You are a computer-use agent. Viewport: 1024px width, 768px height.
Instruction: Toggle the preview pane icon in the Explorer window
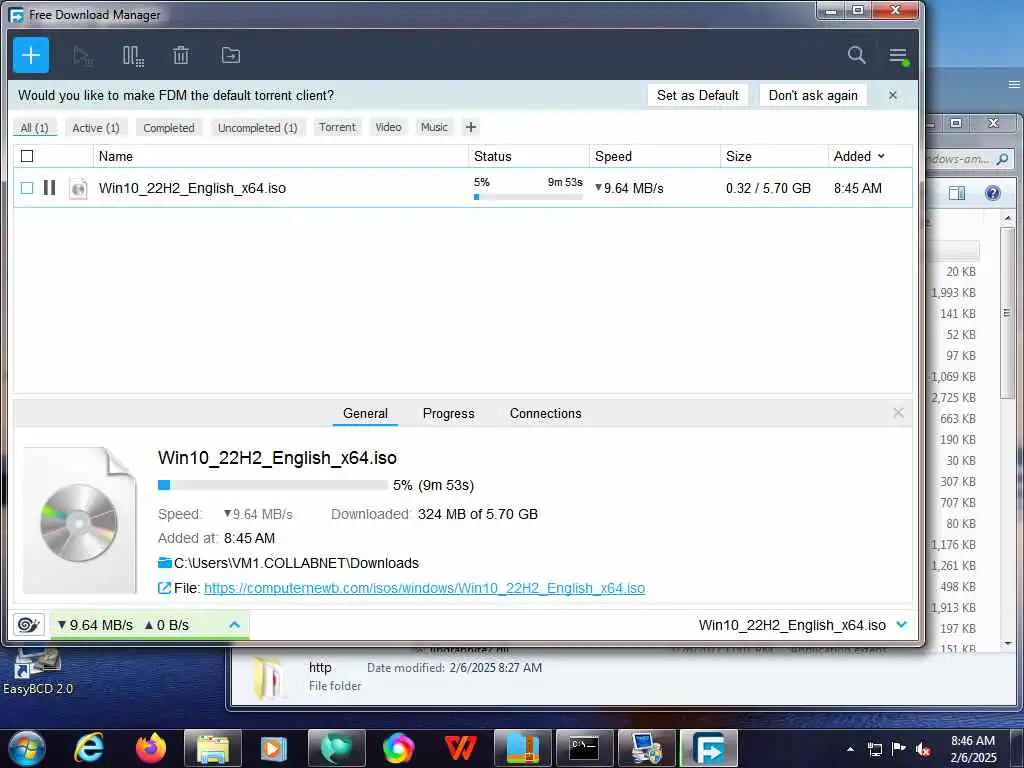[x=957, y=193]
